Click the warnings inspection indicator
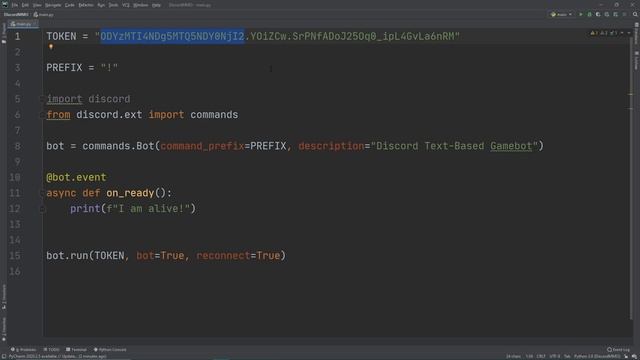Viewport: 640px width, 360px height. [594, 33]
